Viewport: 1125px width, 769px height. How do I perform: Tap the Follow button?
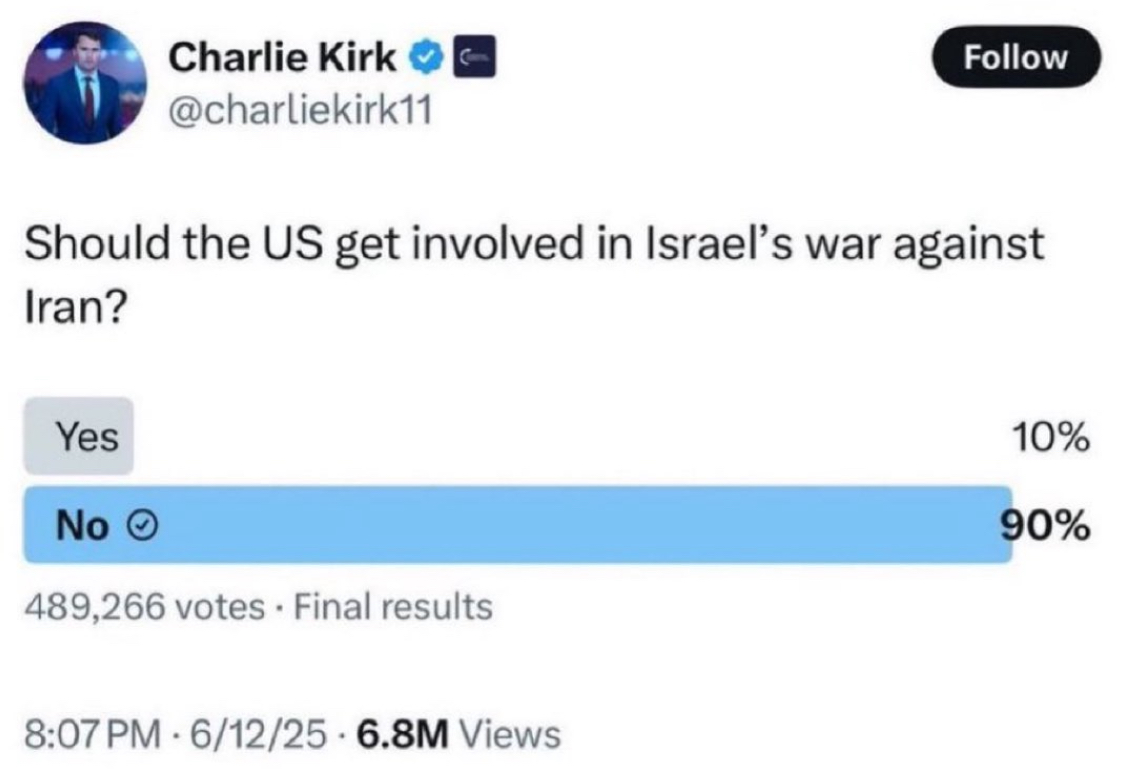point(1015,57)
